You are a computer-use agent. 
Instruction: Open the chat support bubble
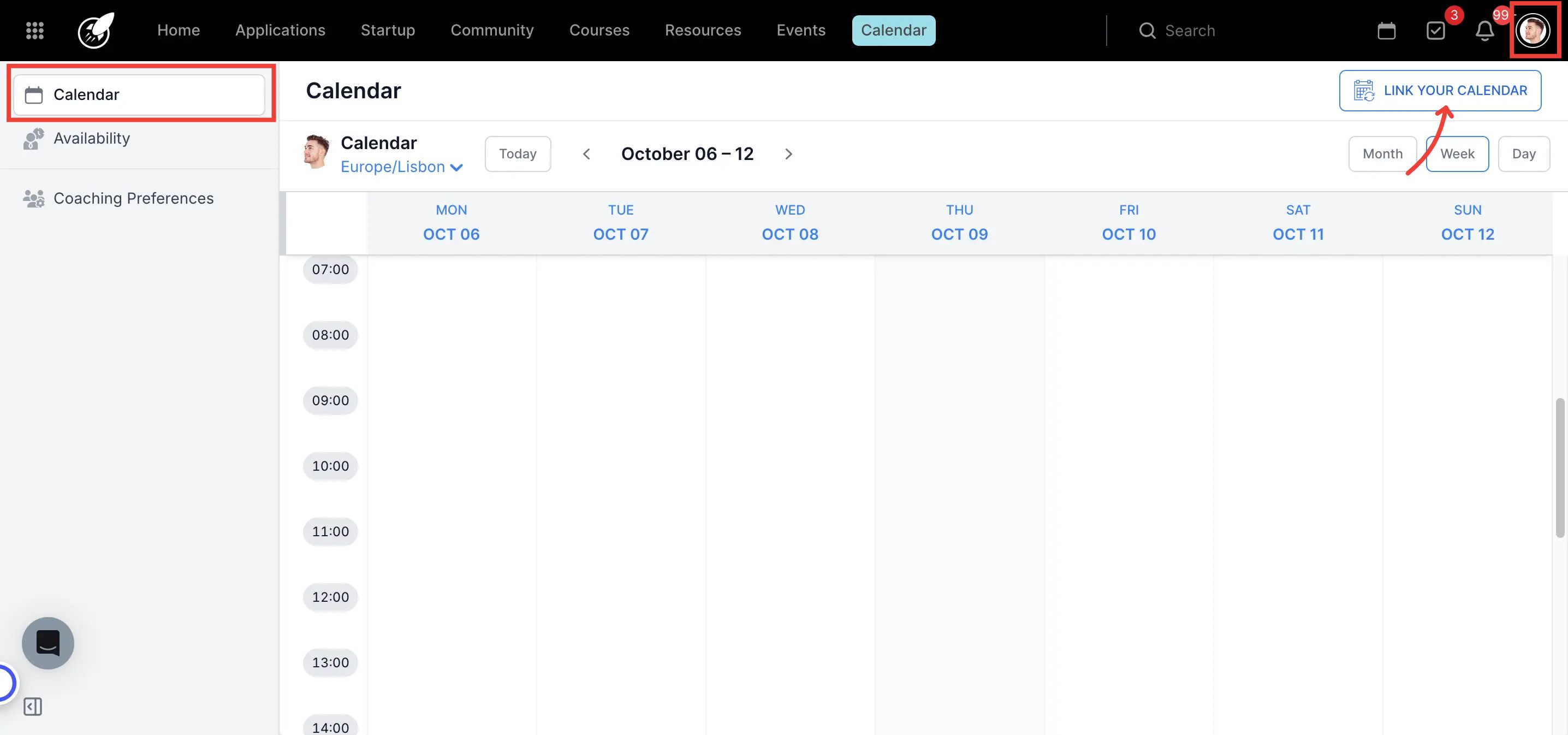coord(47,643)
